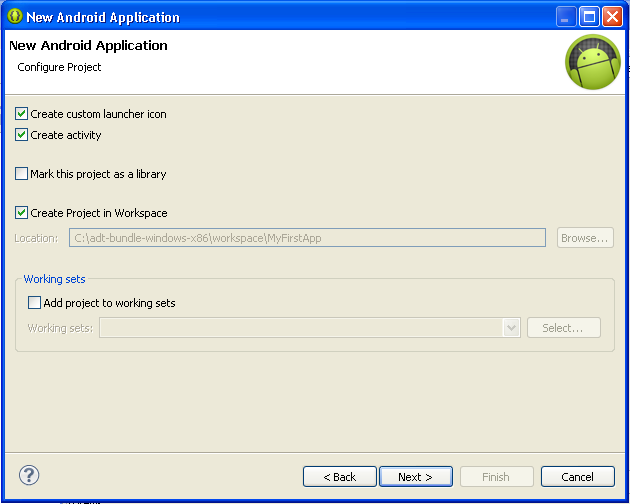Click the Configure Project subtitle
This screenshot has width=630, height=504.
[59, 67]
